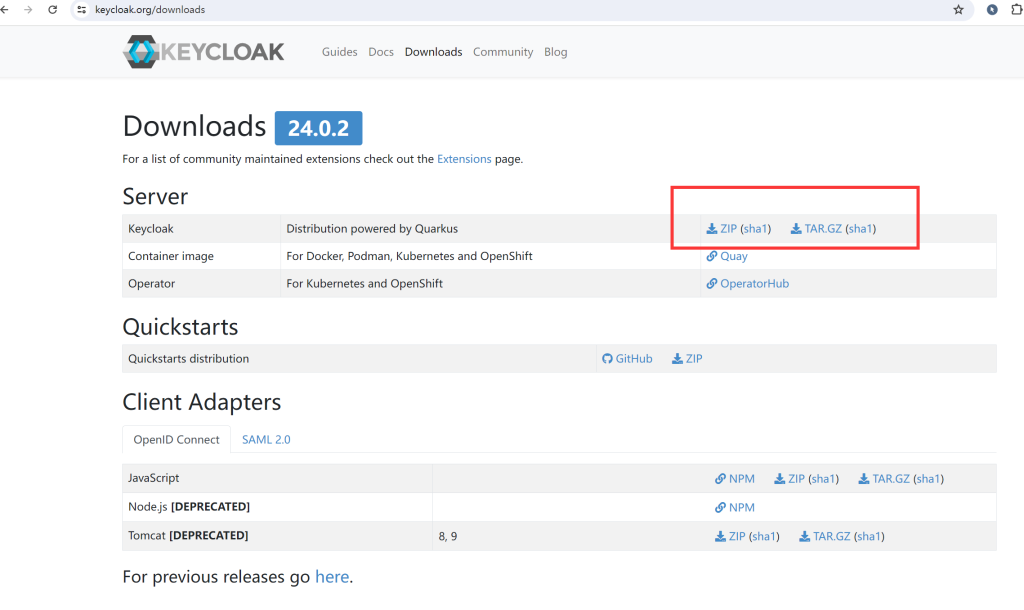Screen dimensions: 1024x610
Task: Click the Keycloak logo
Action: click(203, 52)
